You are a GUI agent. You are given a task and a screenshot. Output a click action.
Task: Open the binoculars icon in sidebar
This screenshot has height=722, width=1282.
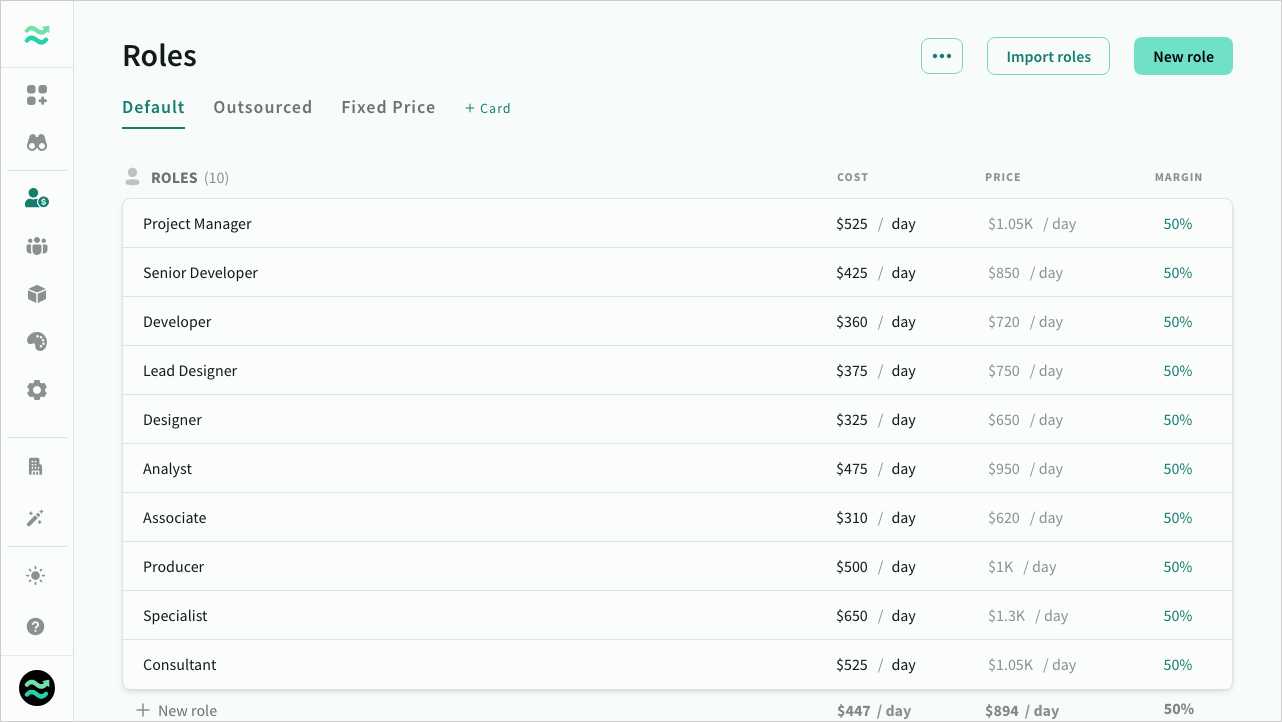tap(37, 143)
